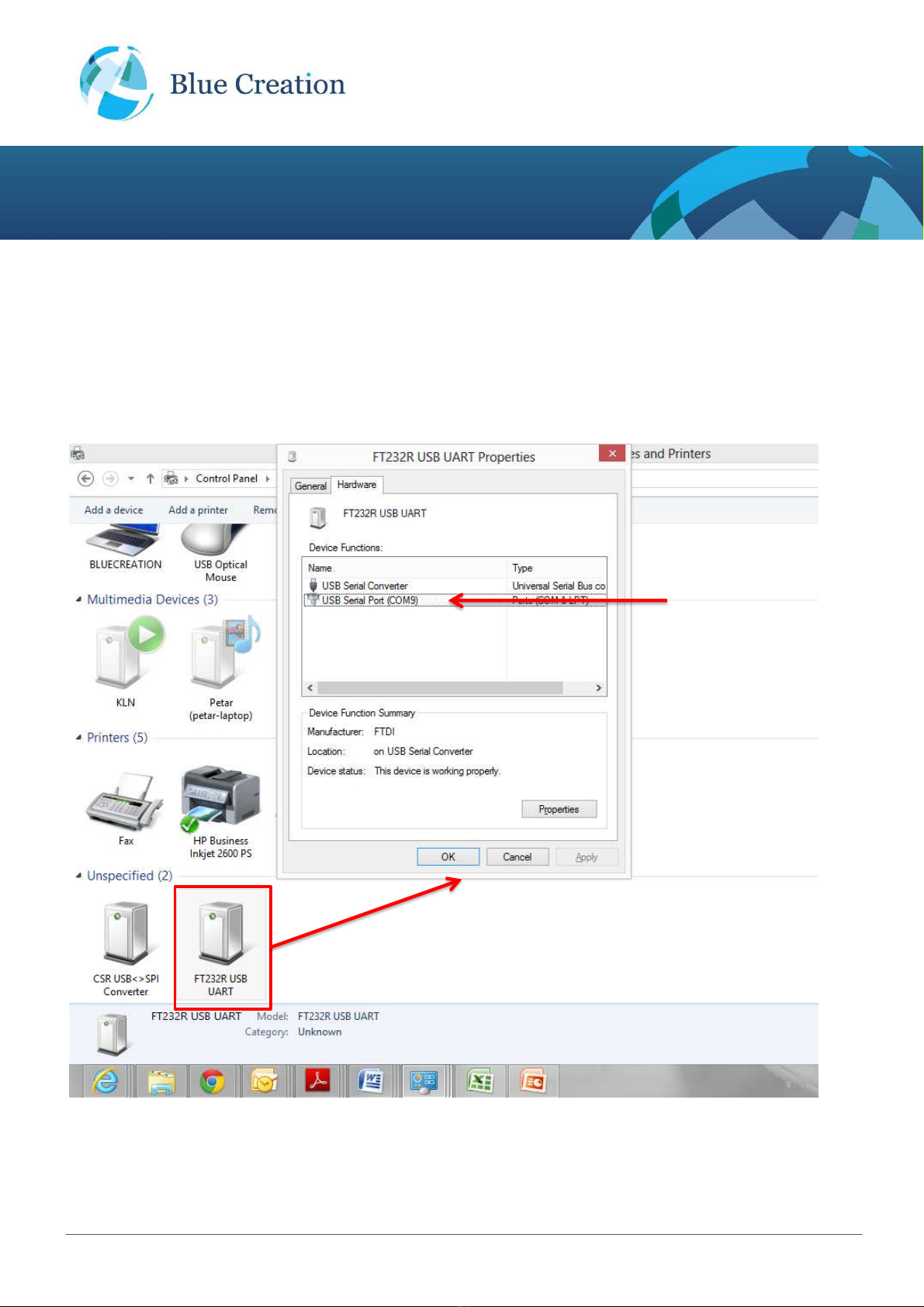Select the BLUECREATION computer device

126,548
